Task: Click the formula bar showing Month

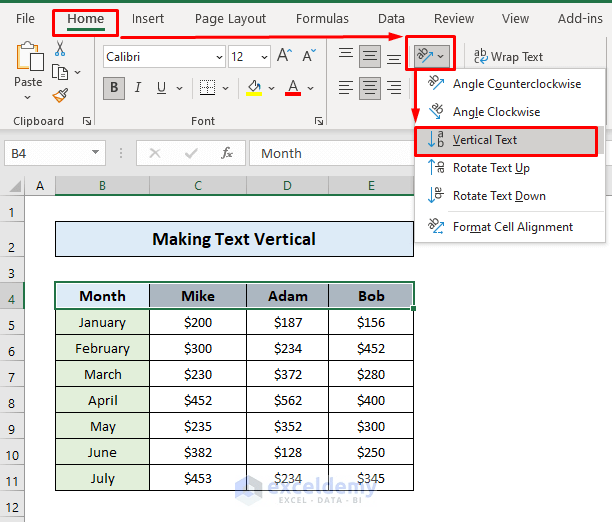Action: click(x=332, y=153)
